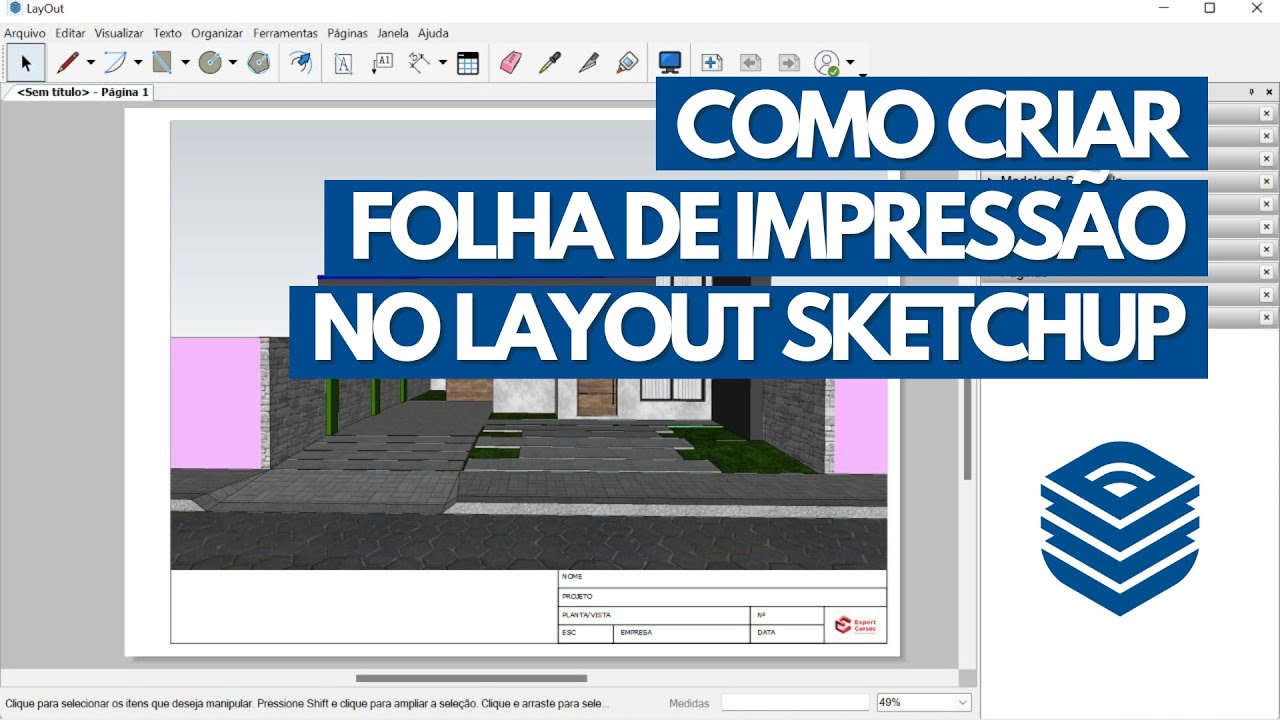Open the Ajuda menu
1280x720 pixels.
tap(433, 33)
